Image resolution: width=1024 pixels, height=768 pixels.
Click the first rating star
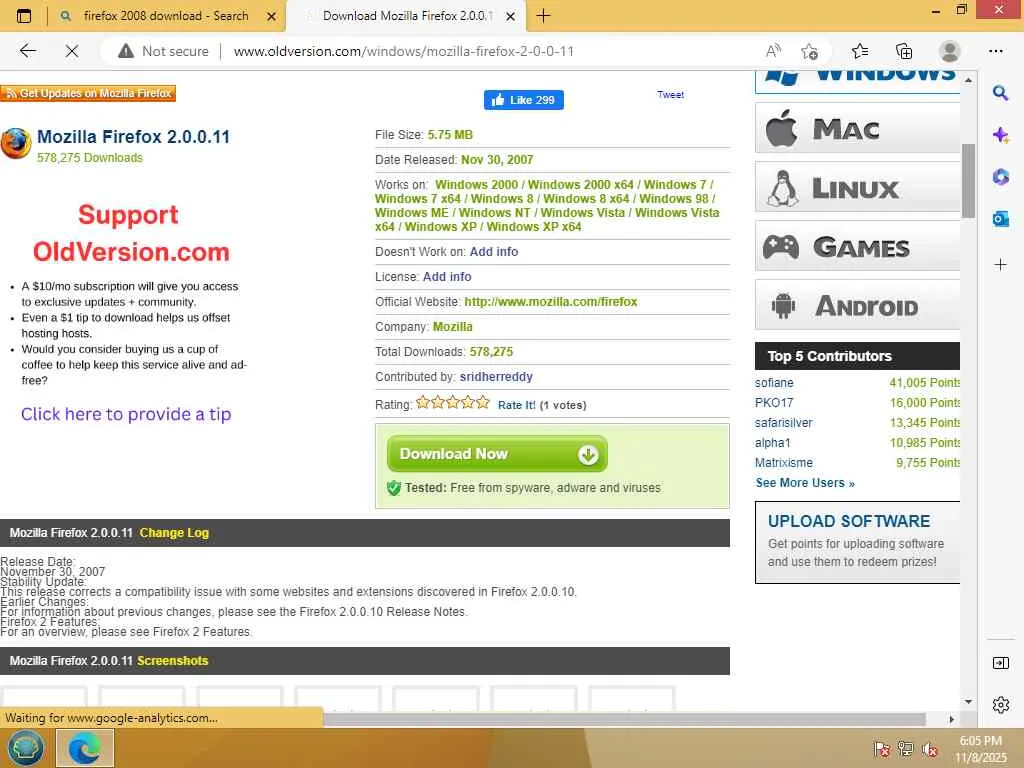pyautogui.click(x=423, y=402)
